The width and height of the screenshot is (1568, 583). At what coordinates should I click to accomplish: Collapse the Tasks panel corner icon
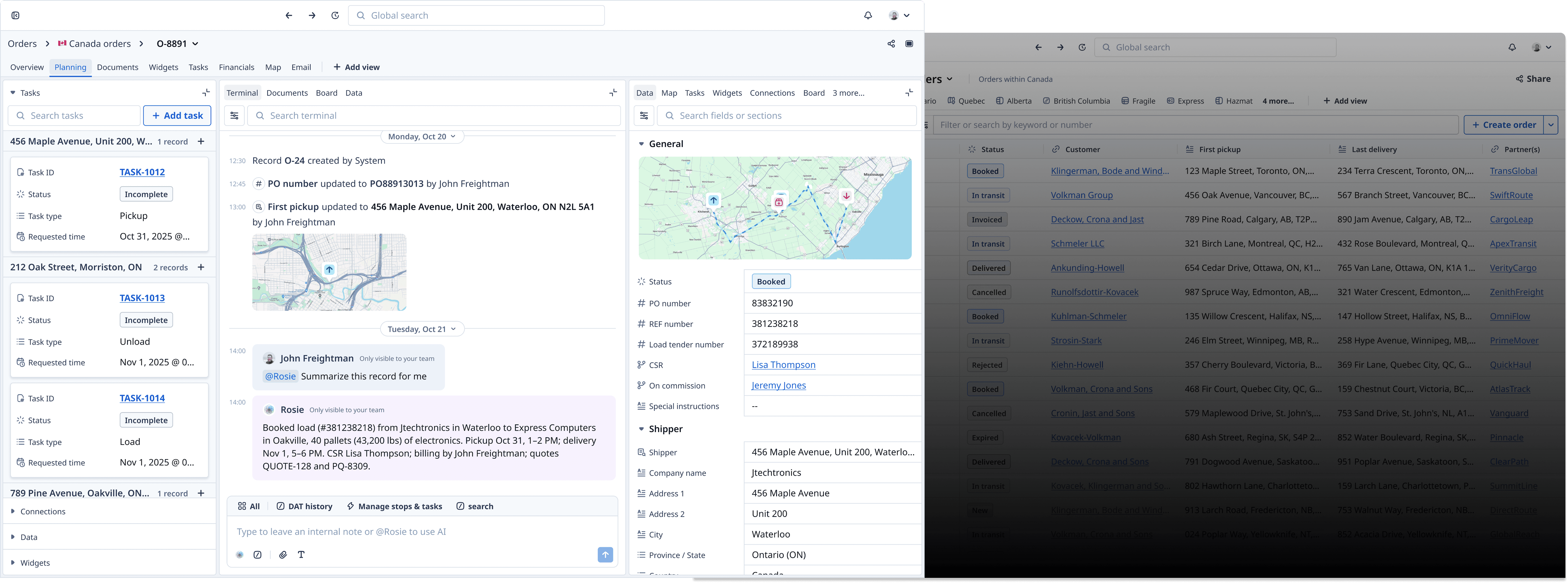point(206,92)
